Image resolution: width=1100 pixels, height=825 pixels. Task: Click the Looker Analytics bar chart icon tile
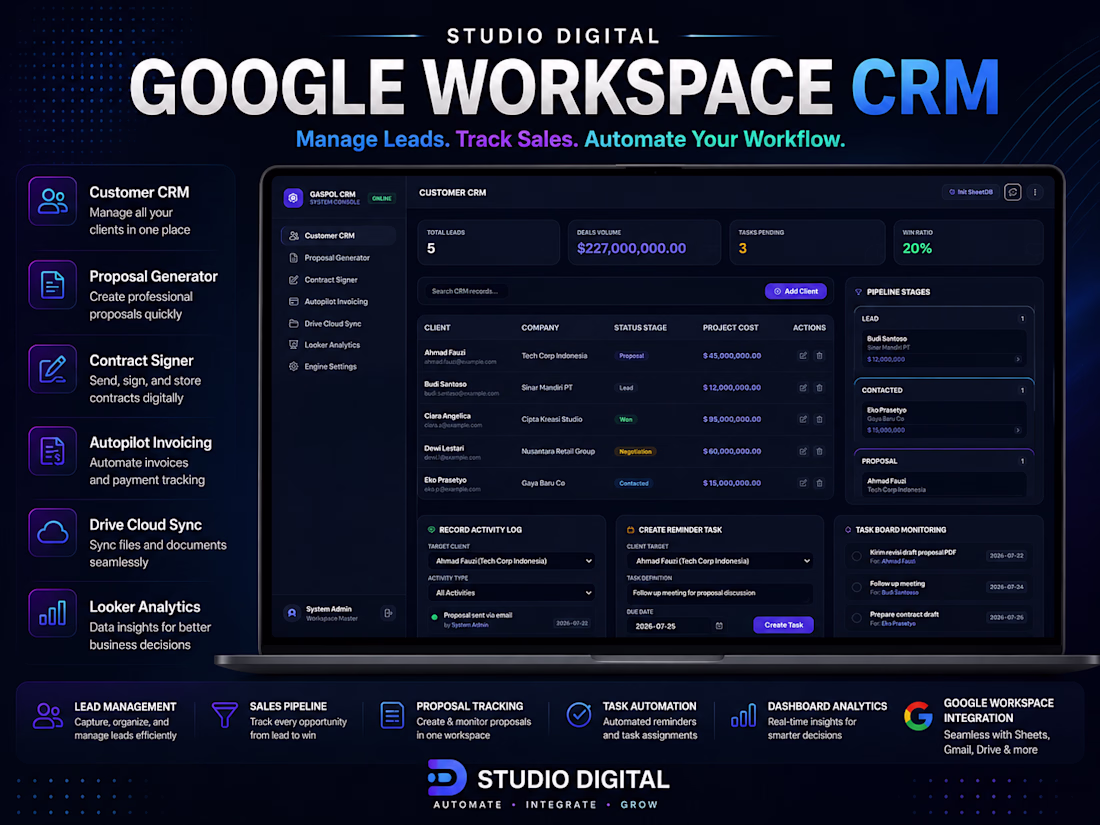pos(53,613)
